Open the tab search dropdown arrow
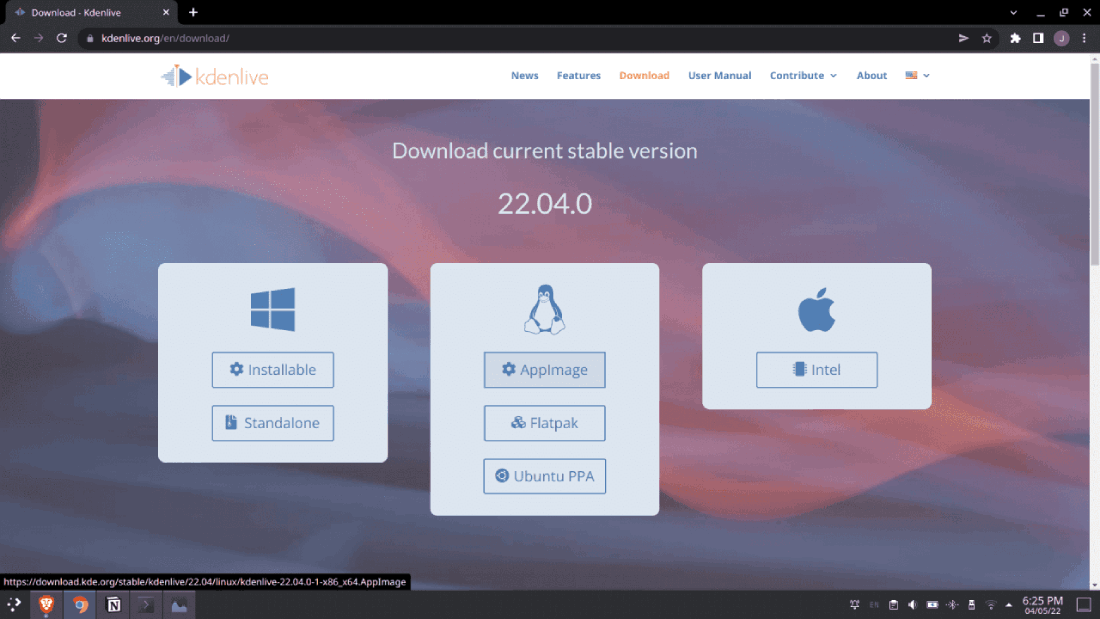Viewport: 1100px width, 619px height. [1013, 13]
